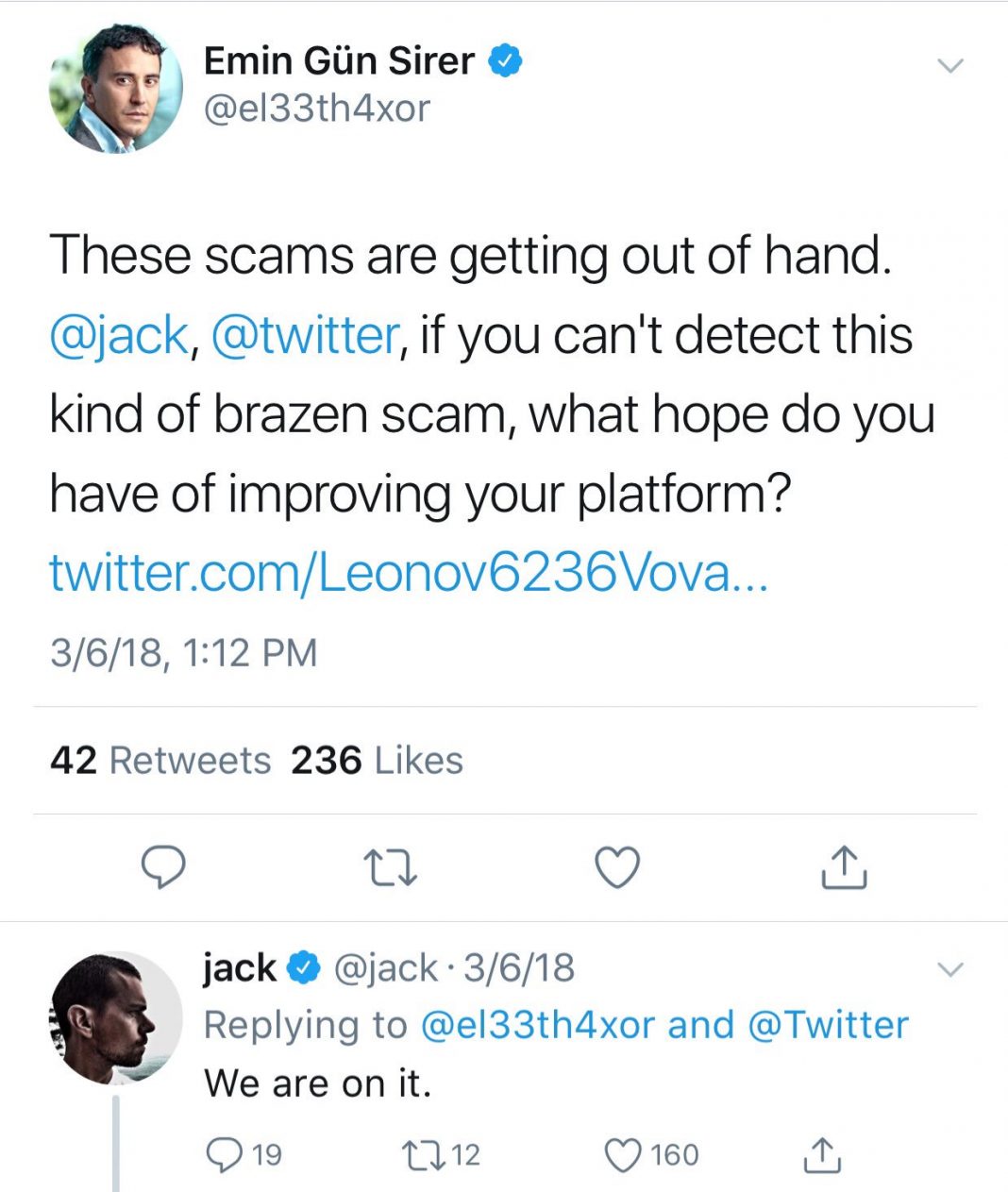Image resolution: width=1008 pixels, height=1192 pixels.
Task: Open Emin Gün Sirer's profile picture
Action: coord(116,88)
